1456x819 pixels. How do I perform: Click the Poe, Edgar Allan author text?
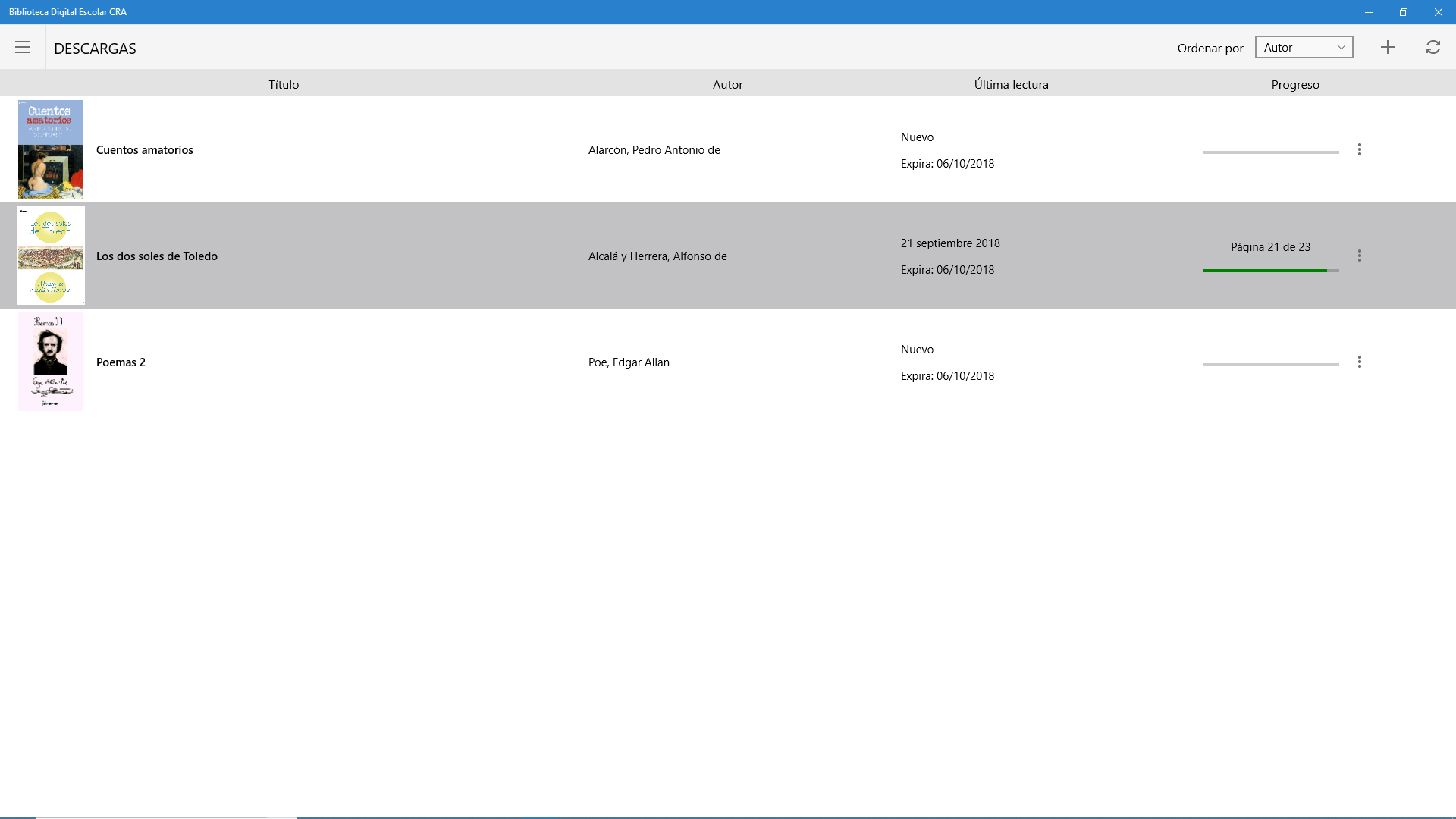point(629,362)
